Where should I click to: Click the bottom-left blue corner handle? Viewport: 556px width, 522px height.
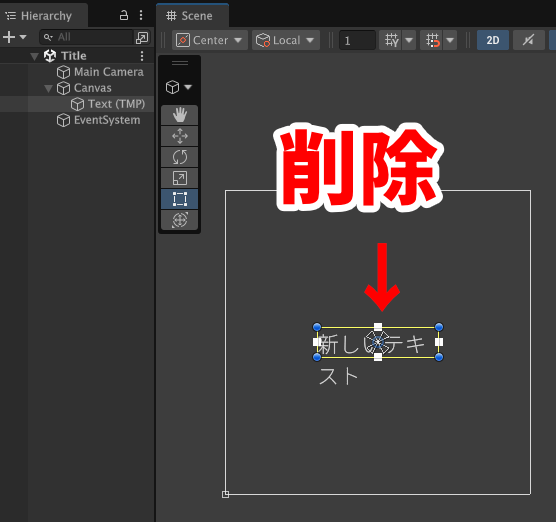click(317, 357)
